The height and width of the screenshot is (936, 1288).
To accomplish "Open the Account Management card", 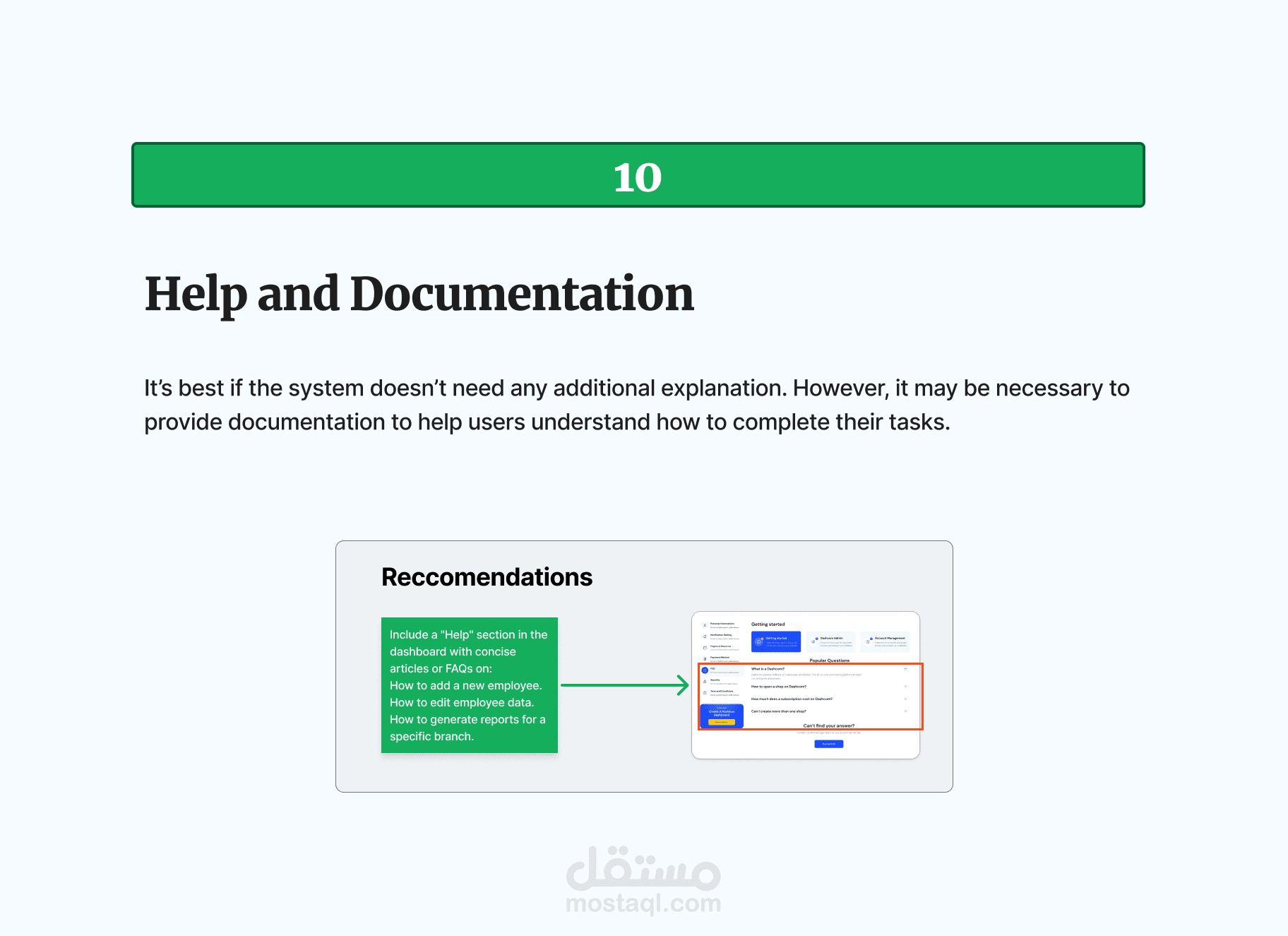I will [885, 641].
